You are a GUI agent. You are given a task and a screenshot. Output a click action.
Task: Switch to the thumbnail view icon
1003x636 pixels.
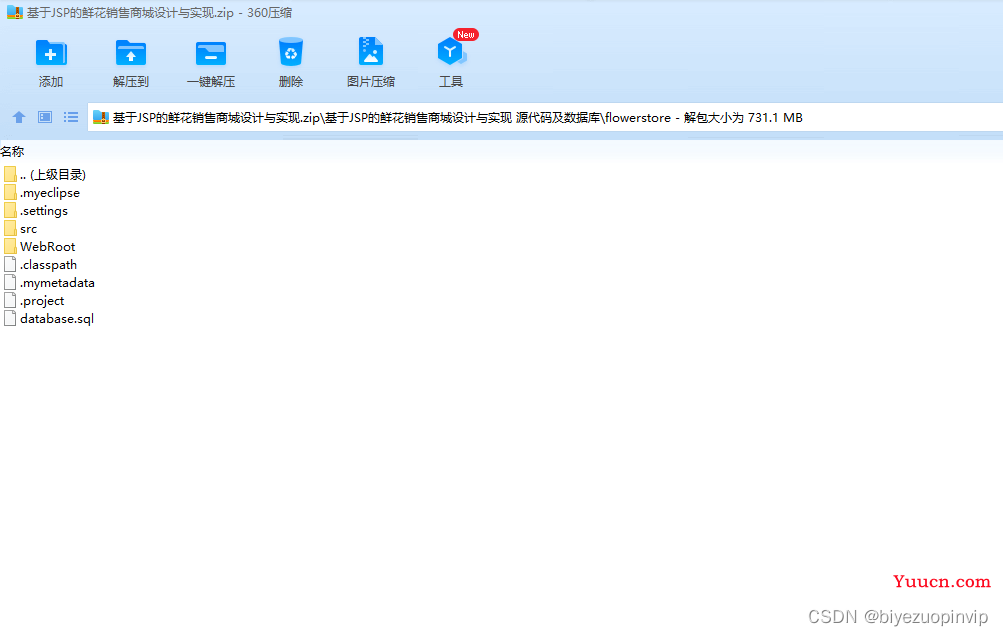click(x=45, y=117)
